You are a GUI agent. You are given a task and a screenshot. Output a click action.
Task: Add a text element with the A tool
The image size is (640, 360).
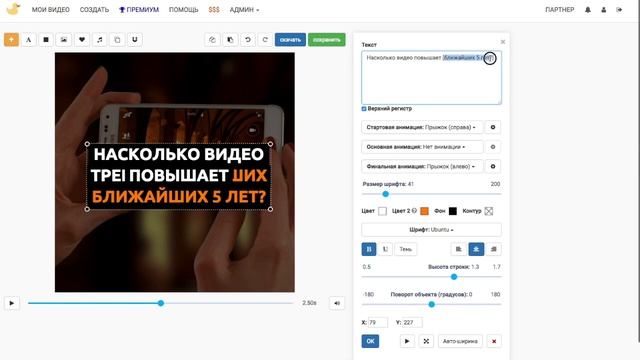pyautogui.click(x=29, y=40)
